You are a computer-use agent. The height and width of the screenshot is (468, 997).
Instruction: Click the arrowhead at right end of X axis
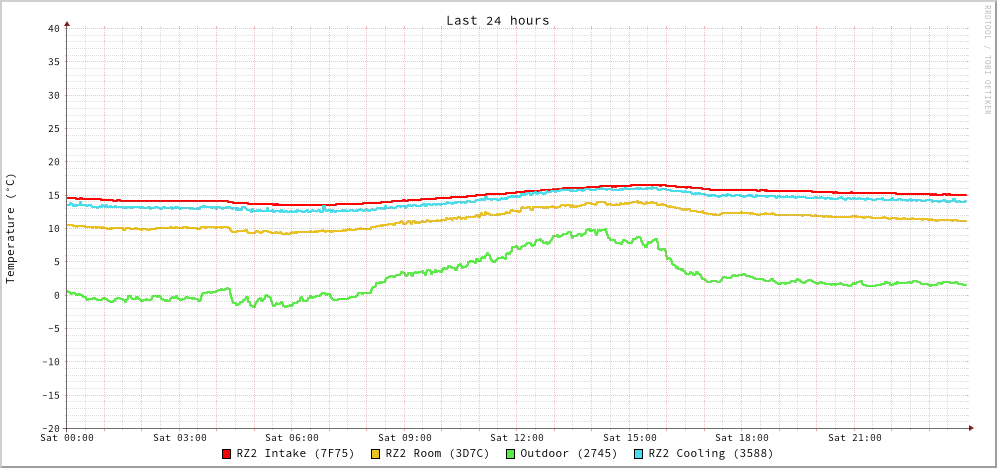[970, 428]
